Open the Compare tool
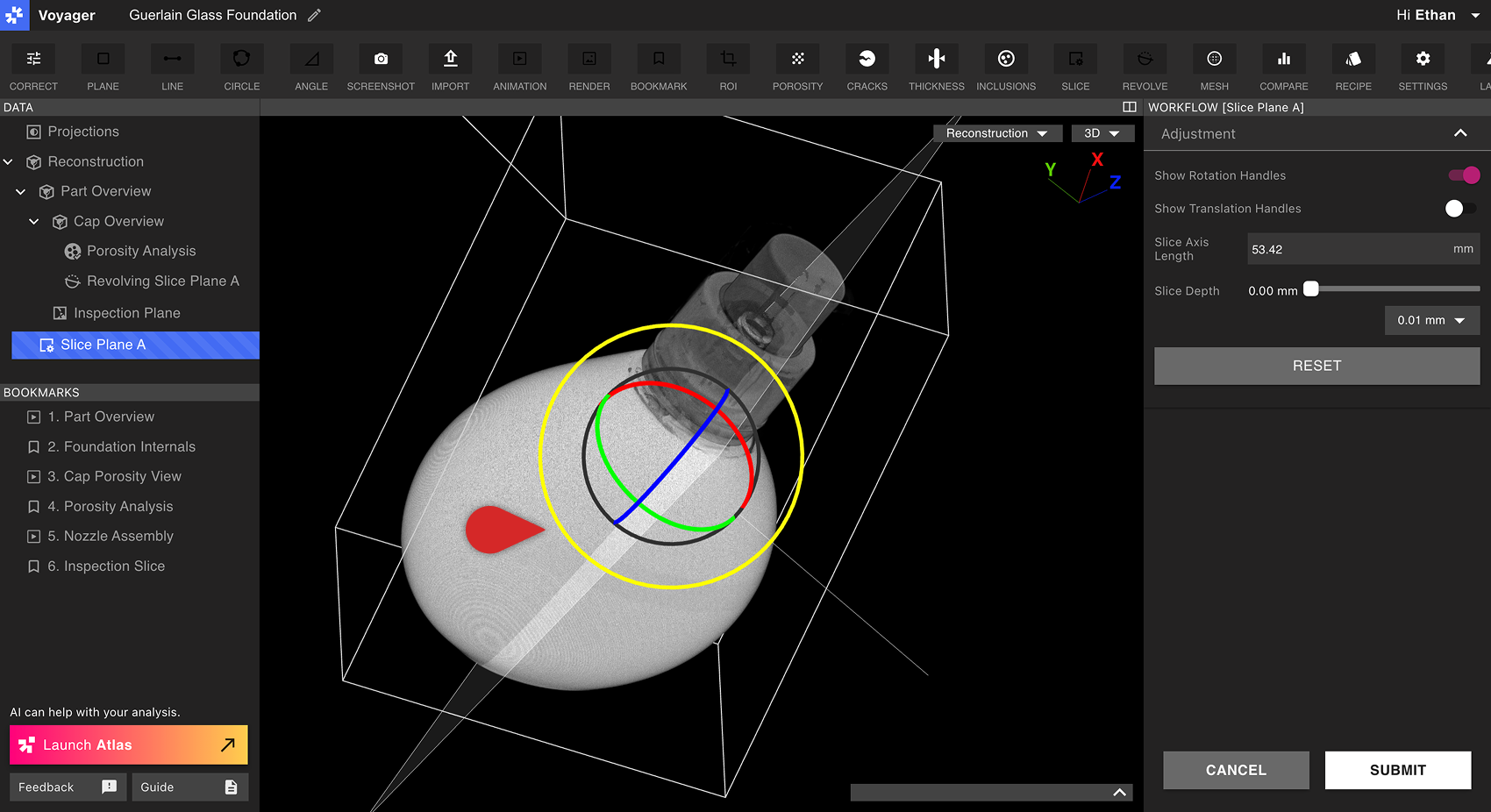Viewport: 1491px width, 812px height. 1284,68
